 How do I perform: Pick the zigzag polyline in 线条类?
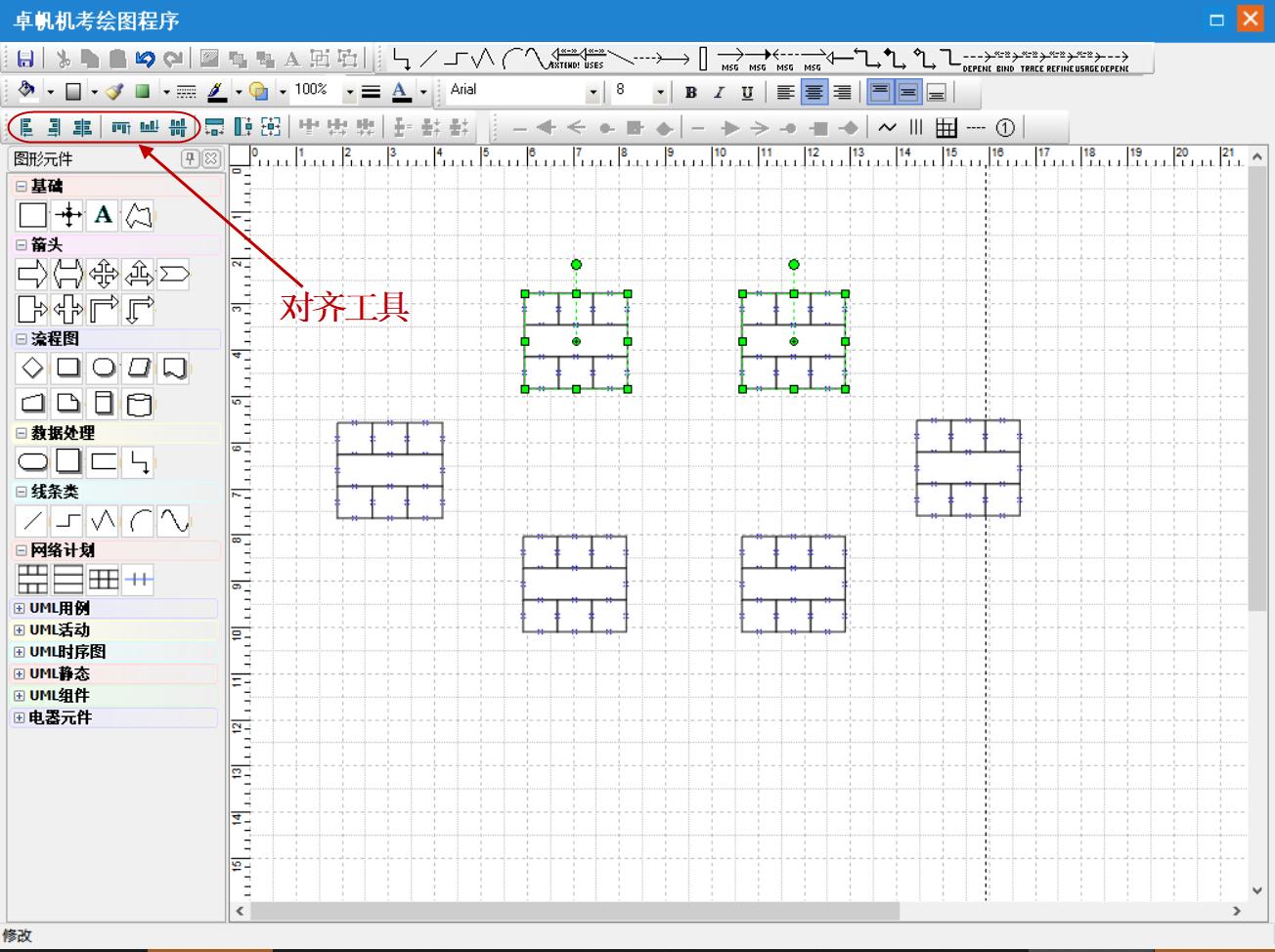tap(104, 521)
